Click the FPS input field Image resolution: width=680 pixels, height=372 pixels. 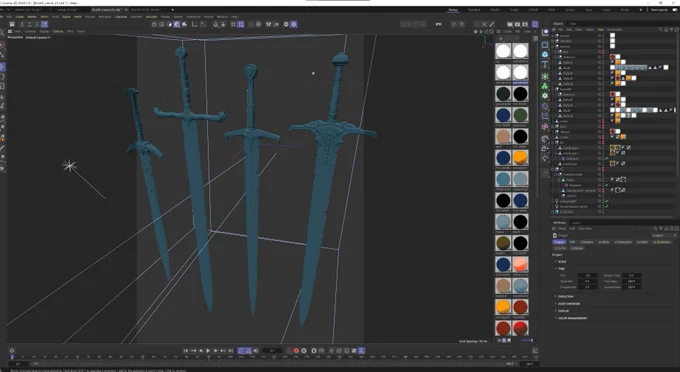588,275
